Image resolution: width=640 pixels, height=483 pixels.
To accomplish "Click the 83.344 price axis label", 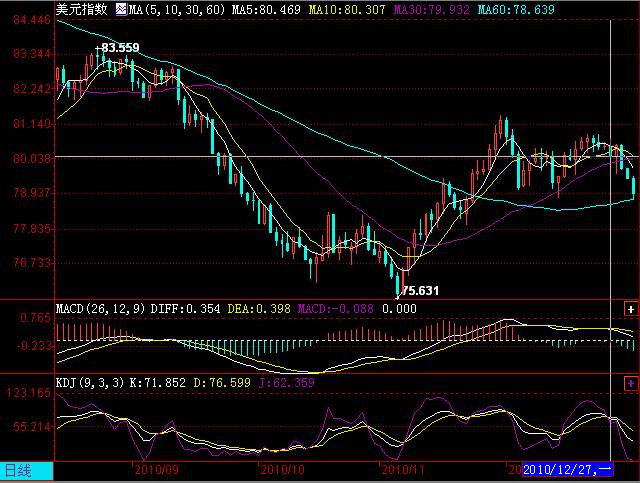I will click(32, 54).
